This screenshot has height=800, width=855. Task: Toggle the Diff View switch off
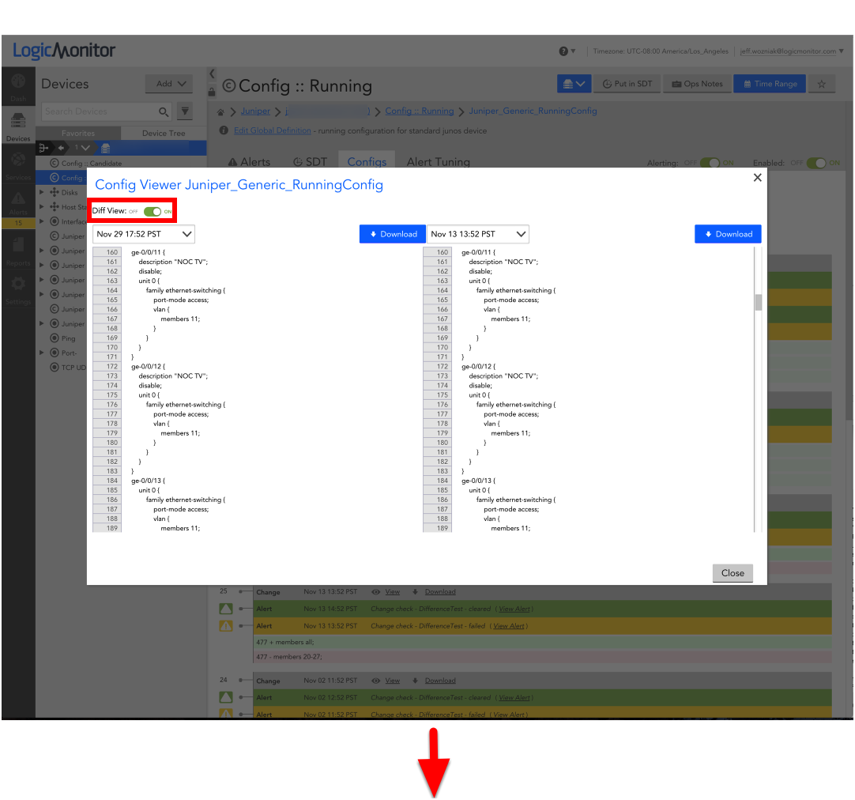click(152, 212)
